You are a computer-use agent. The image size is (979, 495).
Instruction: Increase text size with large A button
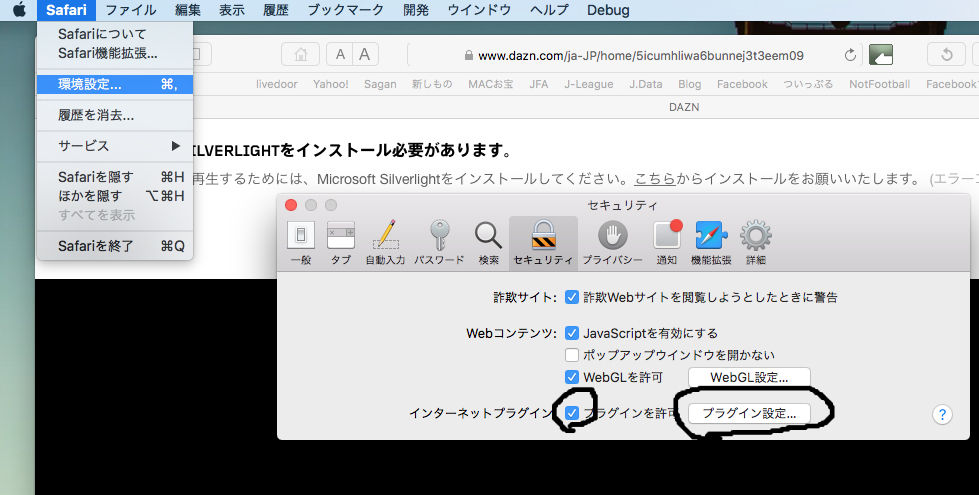[365, 54]
